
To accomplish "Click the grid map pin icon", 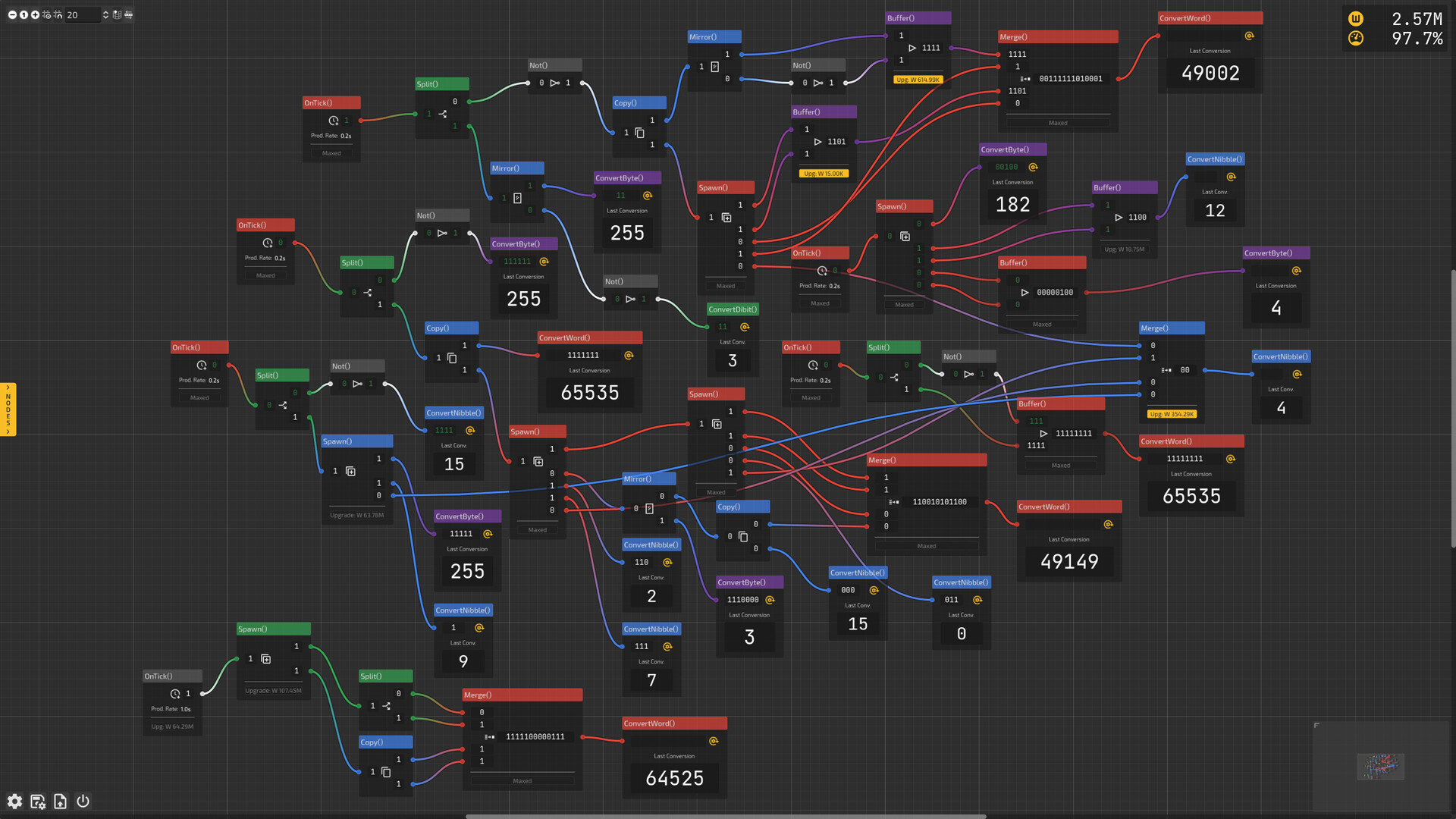I will point(117,14).
